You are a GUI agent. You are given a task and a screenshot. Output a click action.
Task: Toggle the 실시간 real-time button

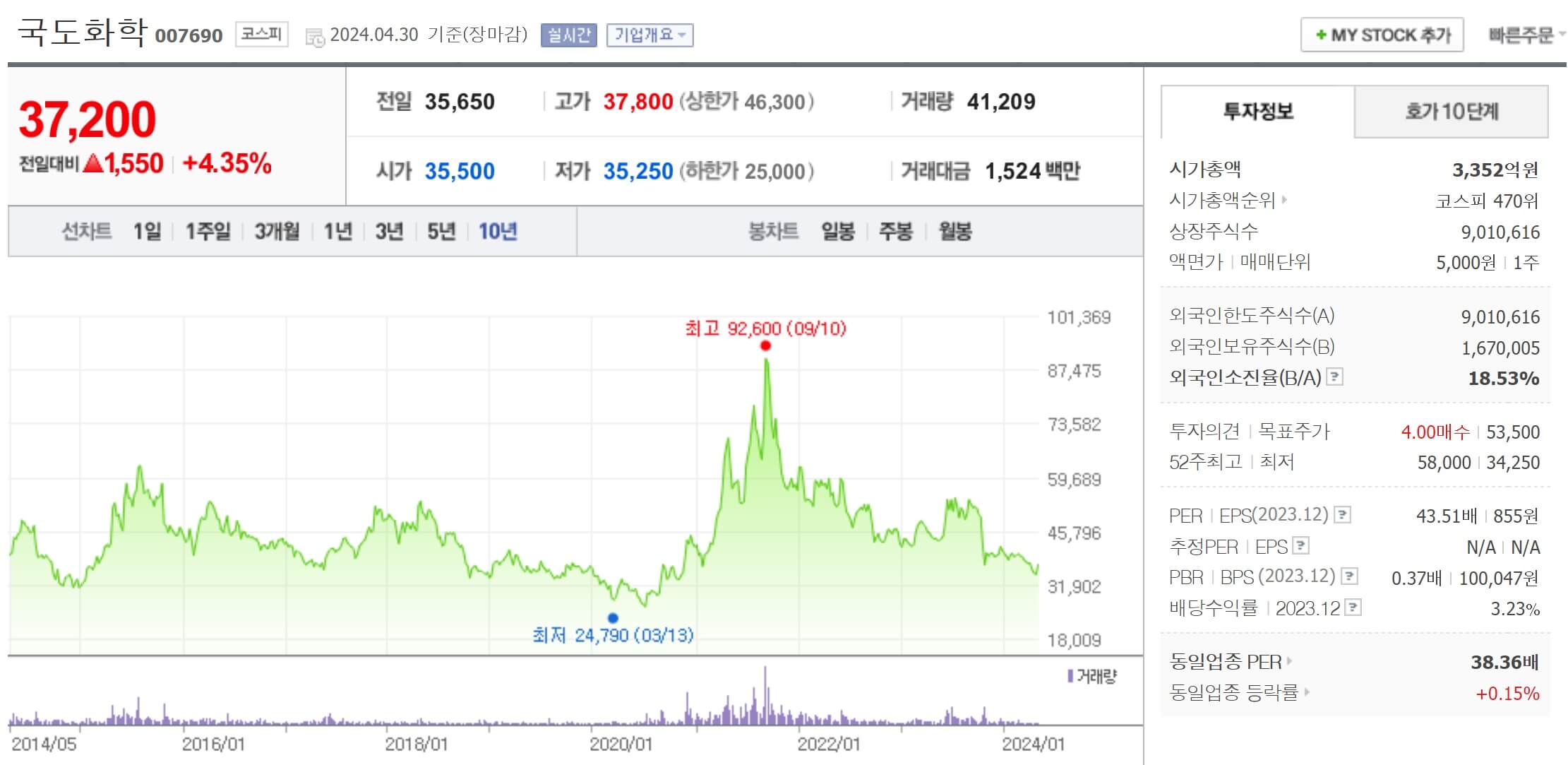point(568,35)
